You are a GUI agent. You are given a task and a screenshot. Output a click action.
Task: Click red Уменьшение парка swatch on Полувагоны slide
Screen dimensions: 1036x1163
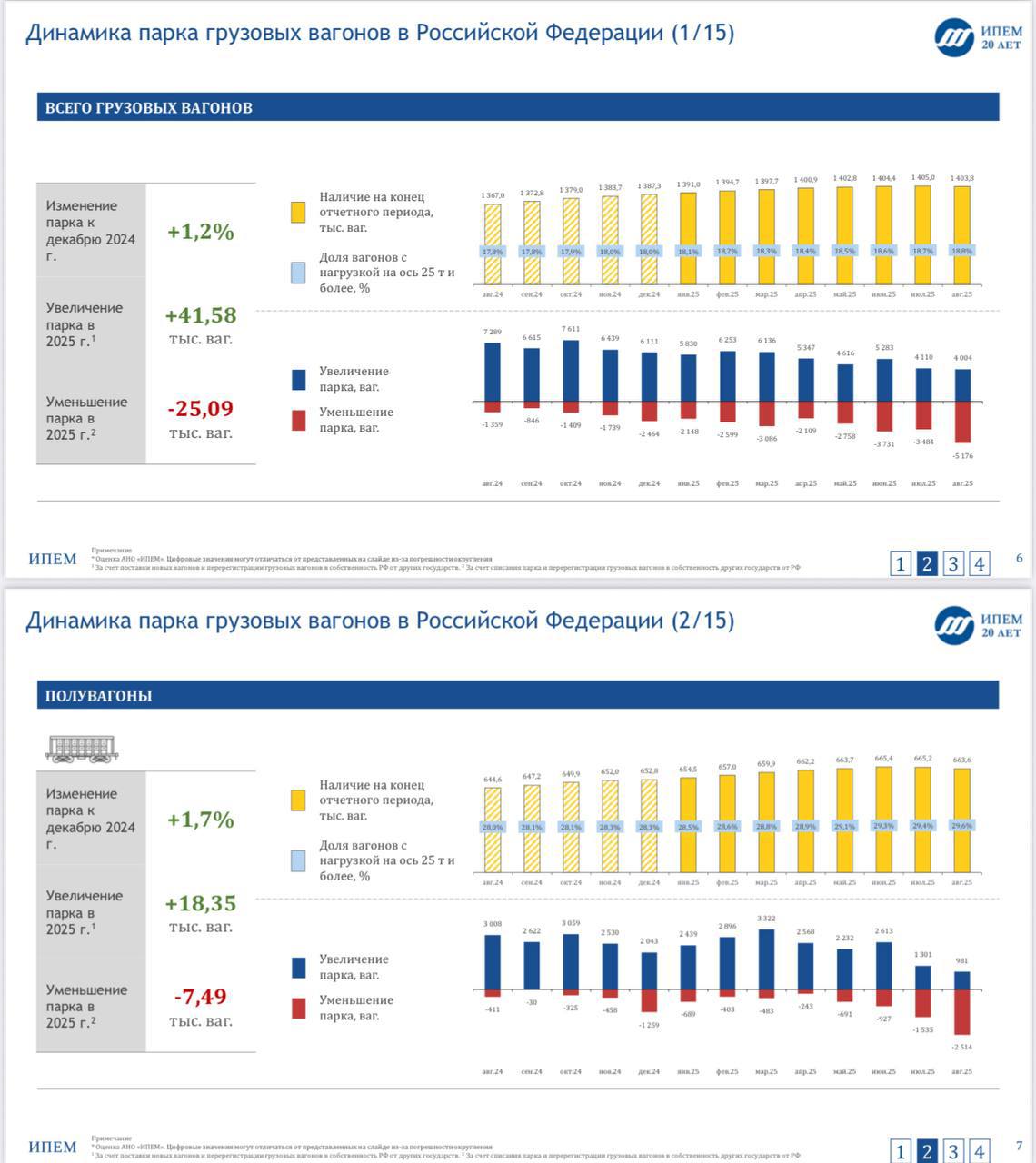click(x=298, y=1008)
